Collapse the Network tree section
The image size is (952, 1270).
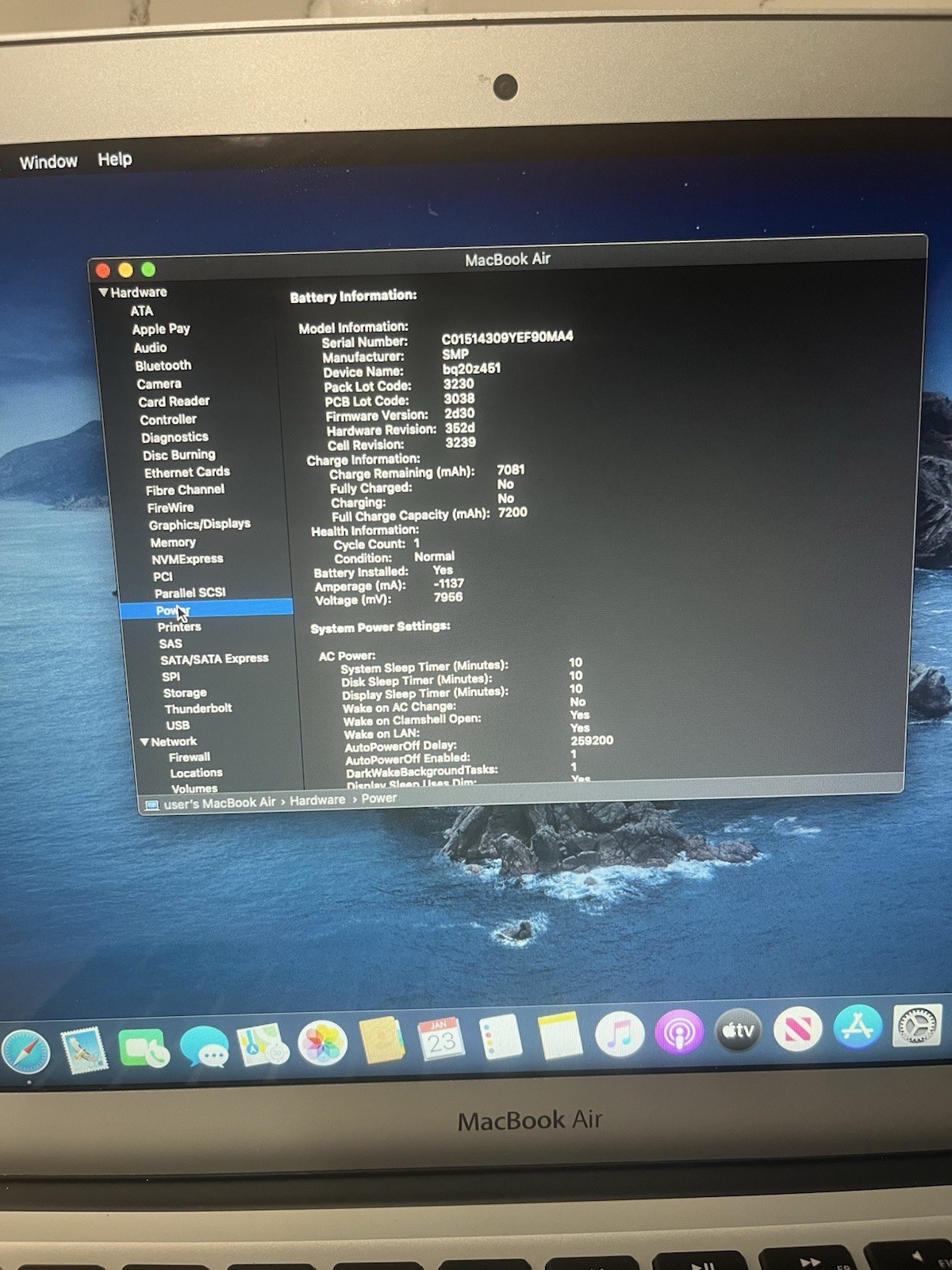tap(144, 742)
